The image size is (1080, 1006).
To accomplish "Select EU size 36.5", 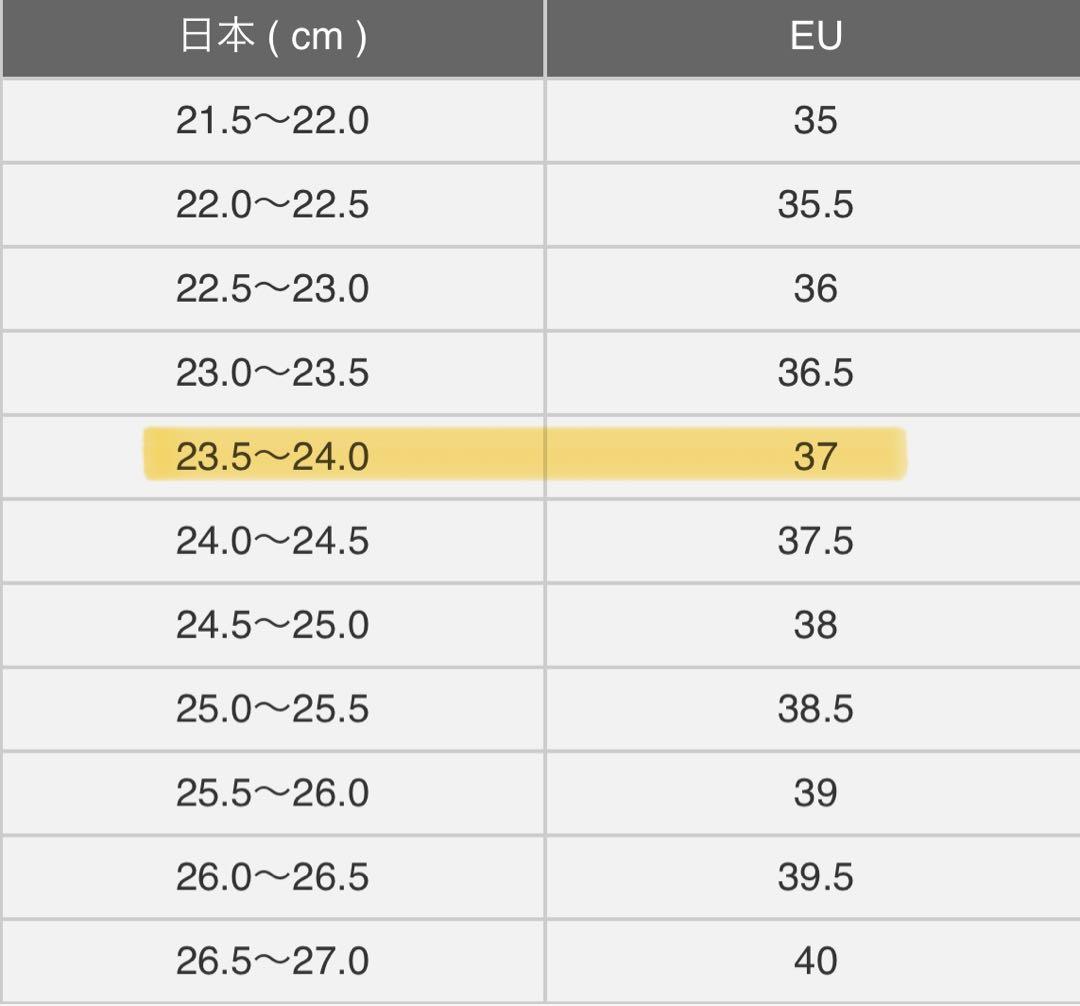I will click(815, 373).
